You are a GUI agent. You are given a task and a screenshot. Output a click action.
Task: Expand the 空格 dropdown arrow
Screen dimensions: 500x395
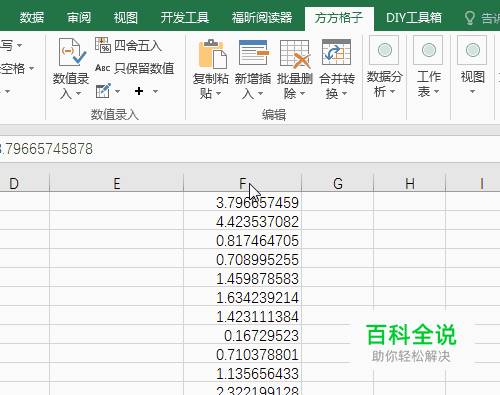[x=31, y=68]
